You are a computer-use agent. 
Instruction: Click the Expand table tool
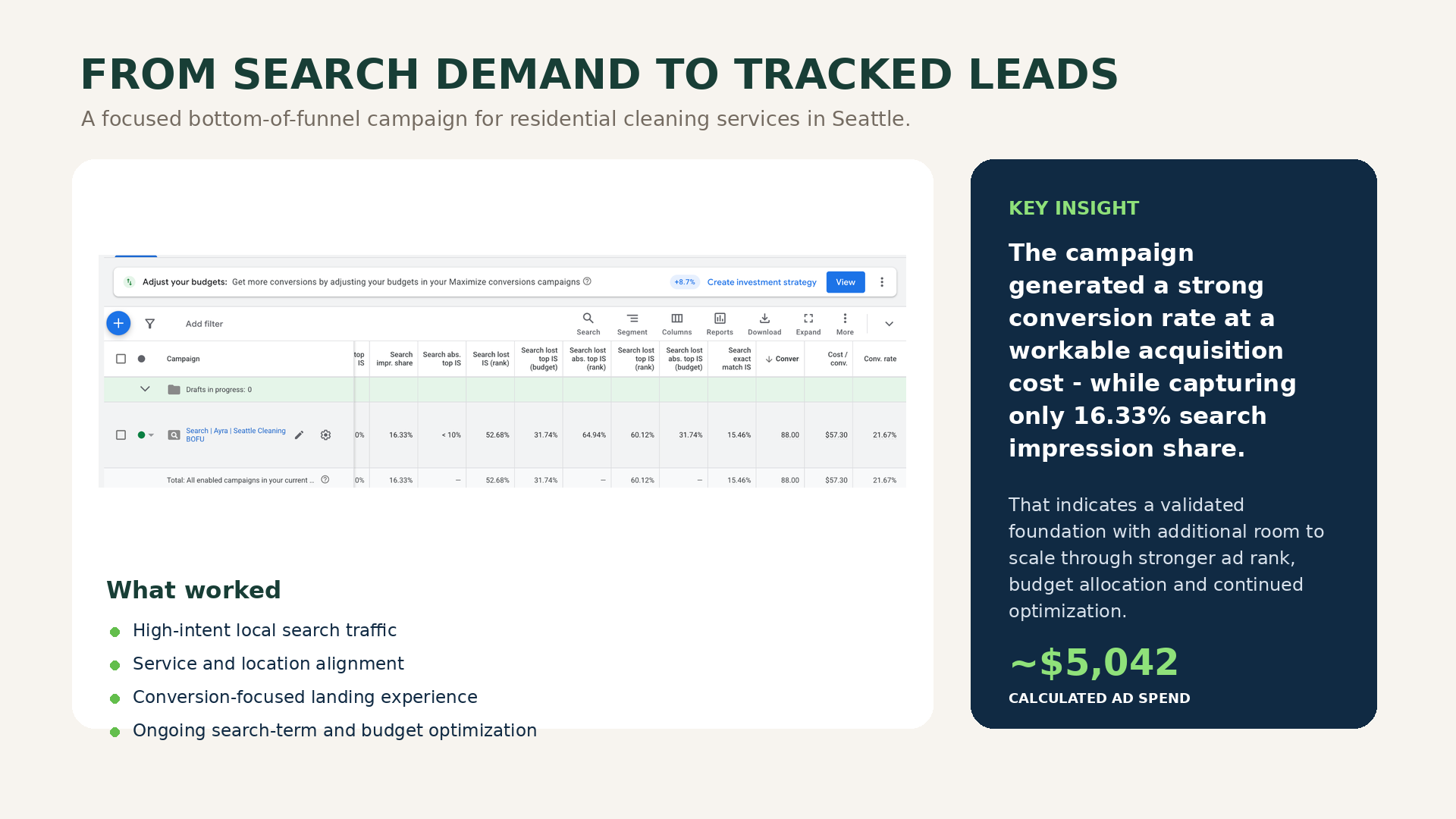pos(808,324)
